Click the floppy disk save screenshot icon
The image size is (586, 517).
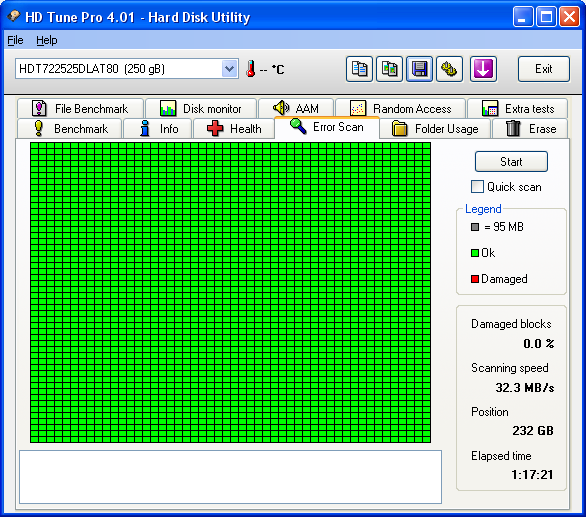pos(419,69)
